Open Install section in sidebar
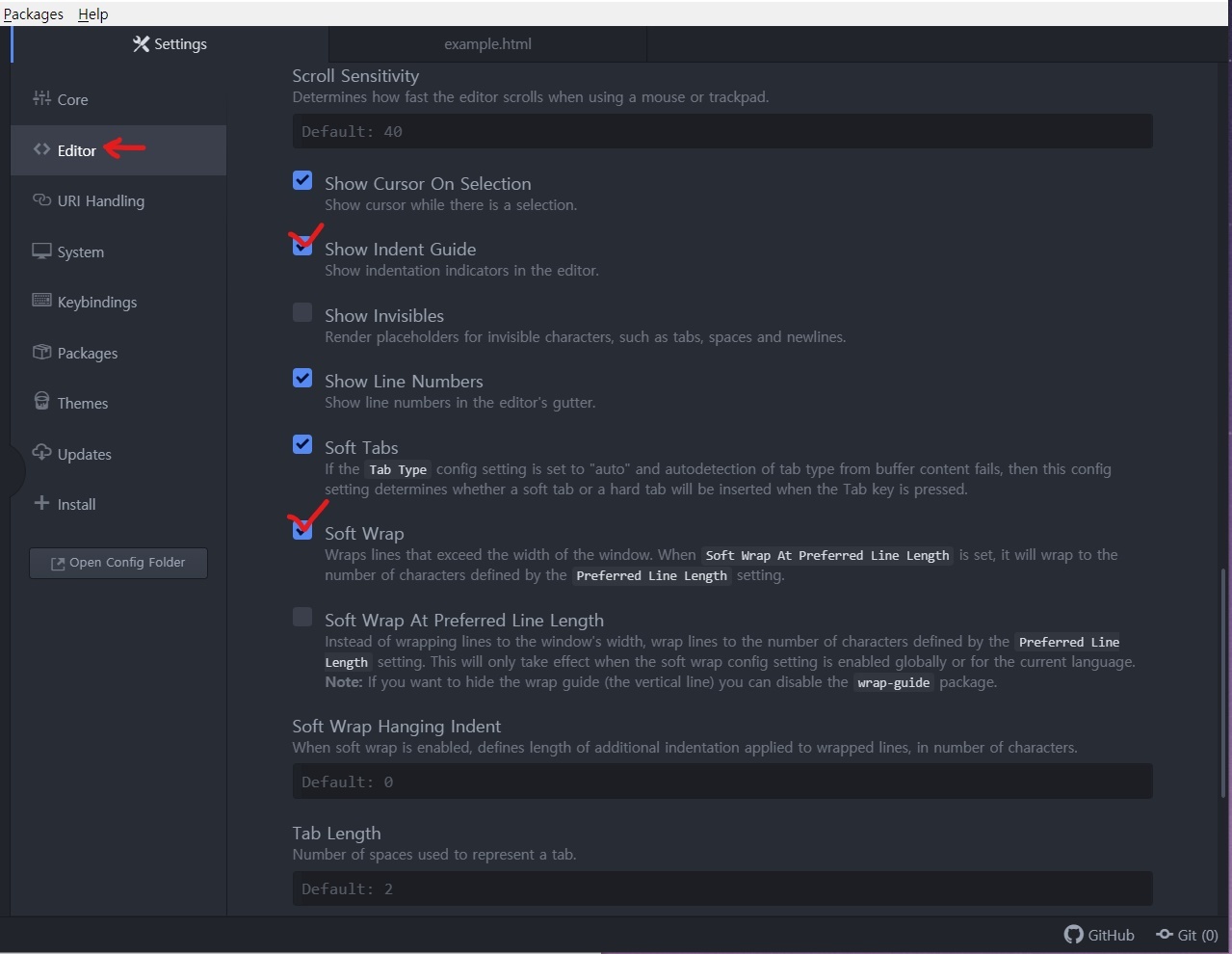Screen dimensions: 1232x954 click(x=118, y=504)
